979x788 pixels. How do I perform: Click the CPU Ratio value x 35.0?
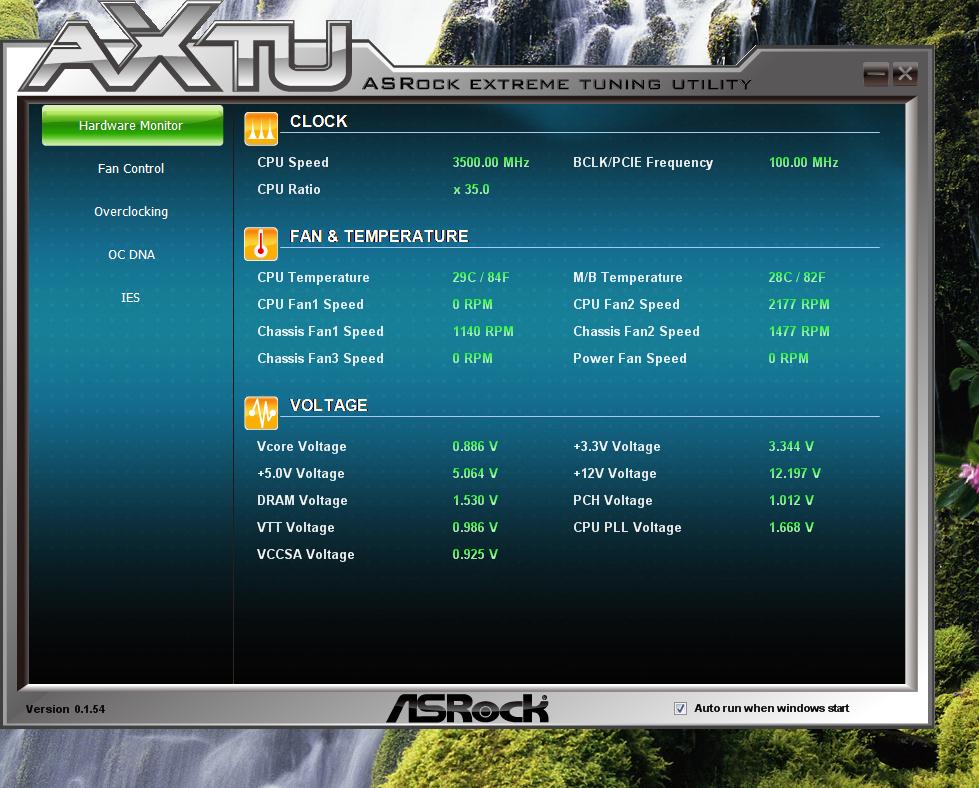pos(471,189)
